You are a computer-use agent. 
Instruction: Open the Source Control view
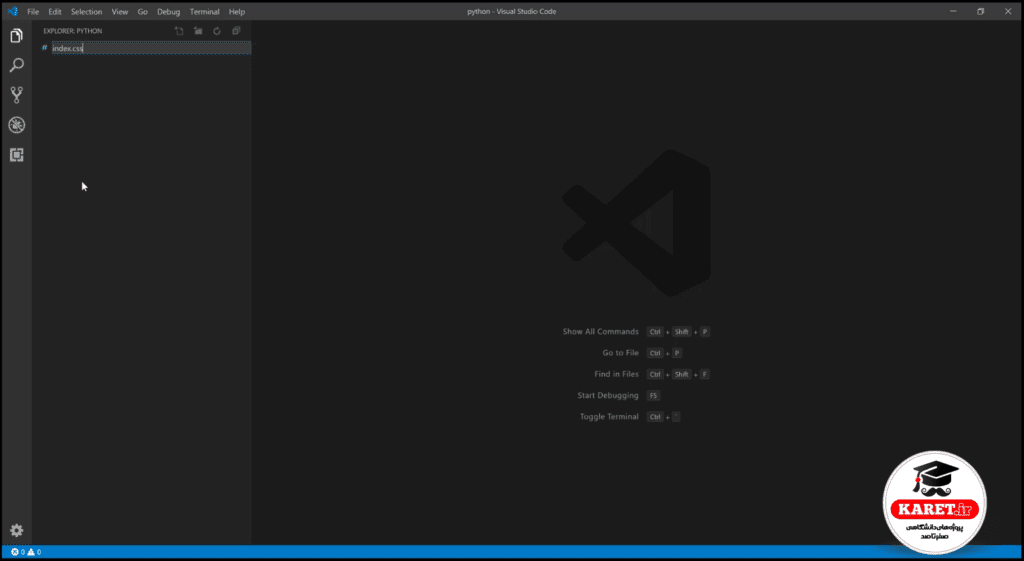click(x=16, y=95)
